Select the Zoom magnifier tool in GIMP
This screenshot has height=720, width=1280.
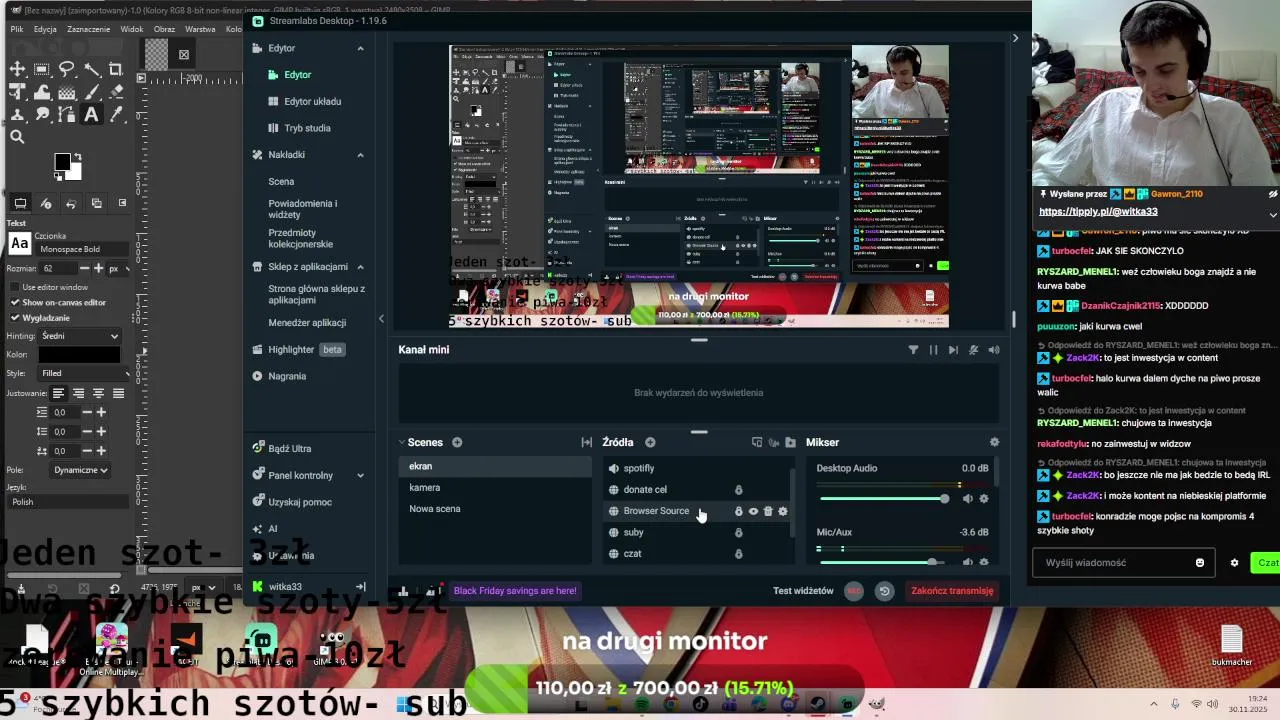[17, 137]
